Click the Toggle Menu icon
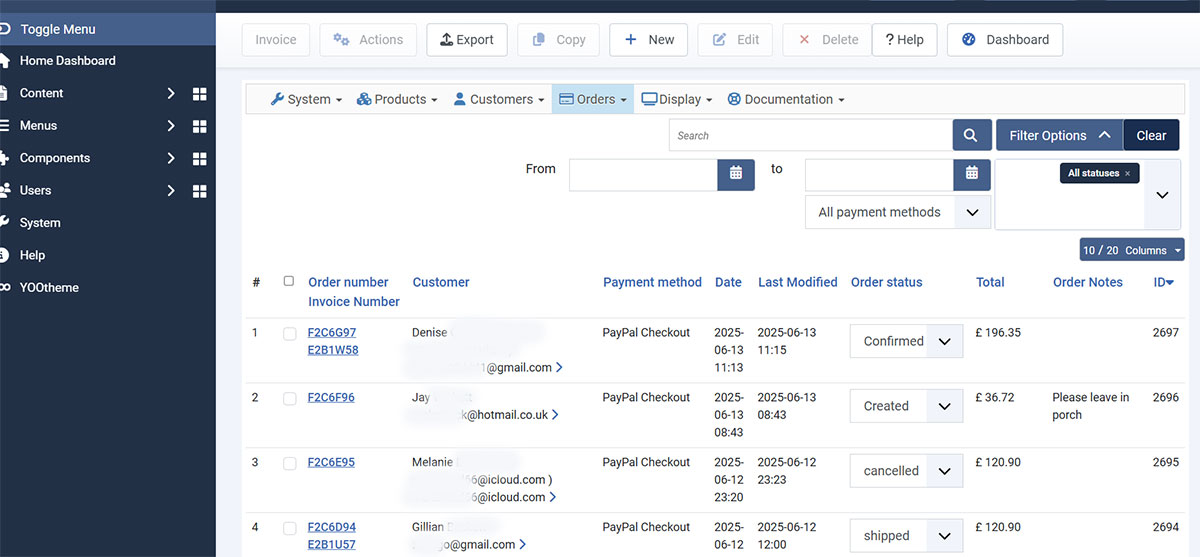1200x557 pixels. (6, 29)
